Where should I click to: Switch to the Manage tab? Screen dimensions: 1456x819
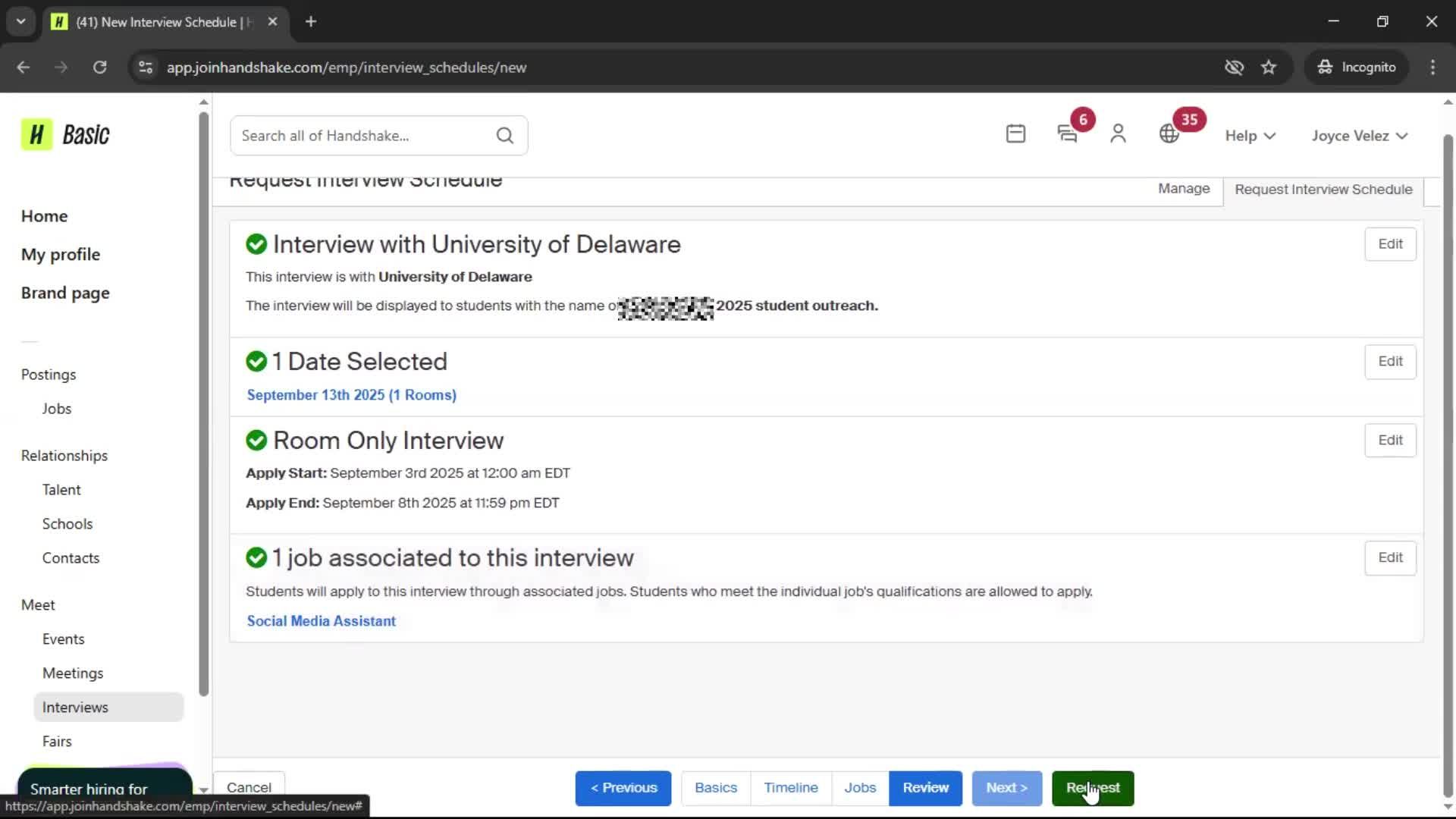pyautogui.click(x=1184, y=189)
